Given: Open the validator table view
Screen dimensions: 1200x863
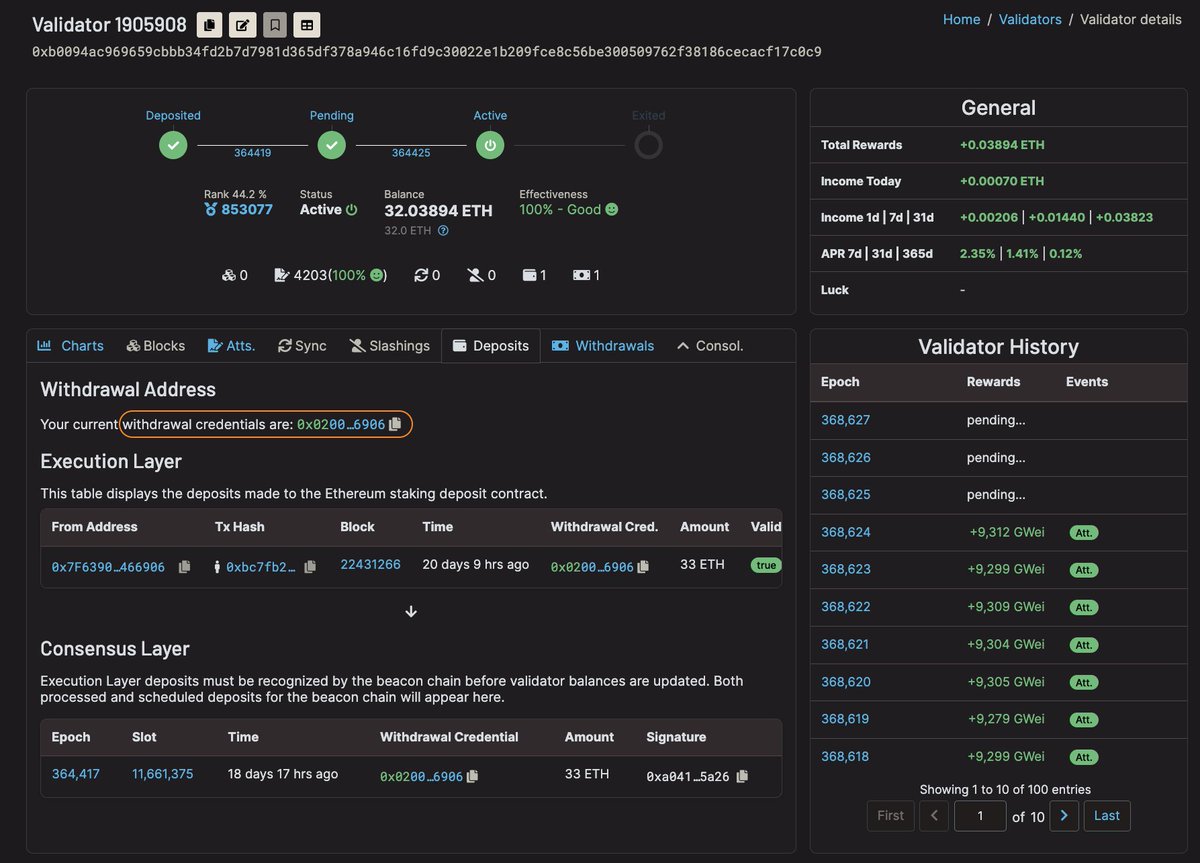Looking at the screenshot, I should 306,24.
